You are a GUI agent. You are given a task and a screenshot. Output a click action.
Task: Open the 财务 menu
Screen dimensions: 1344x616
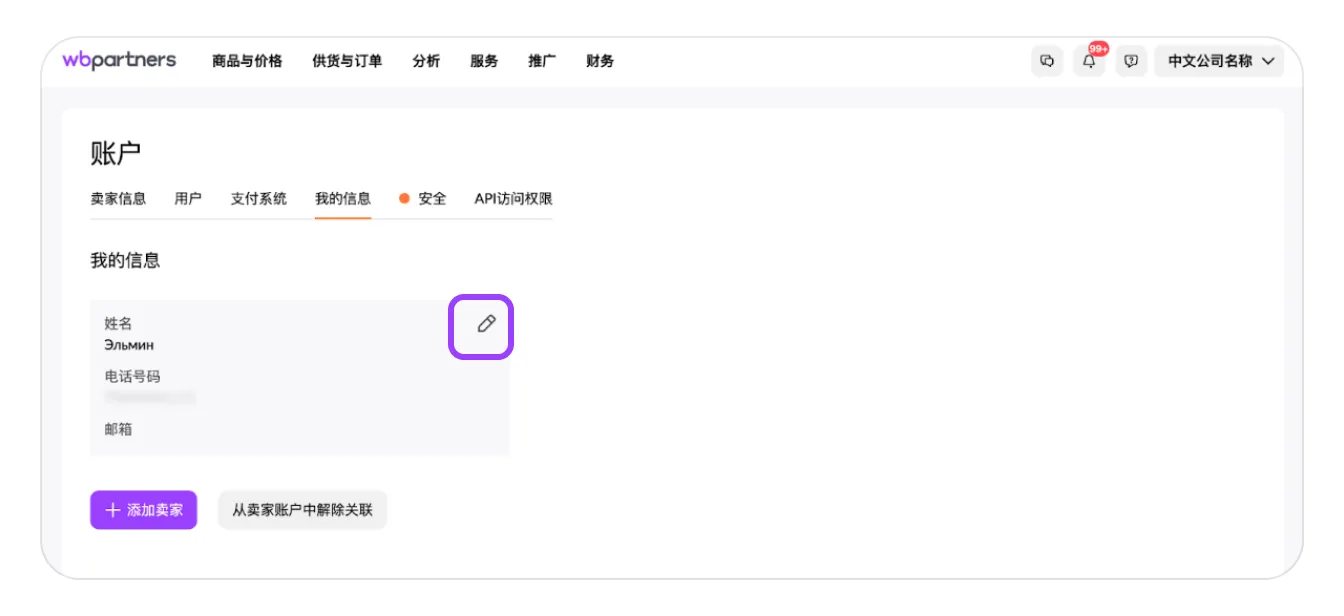tap(600, 61)
